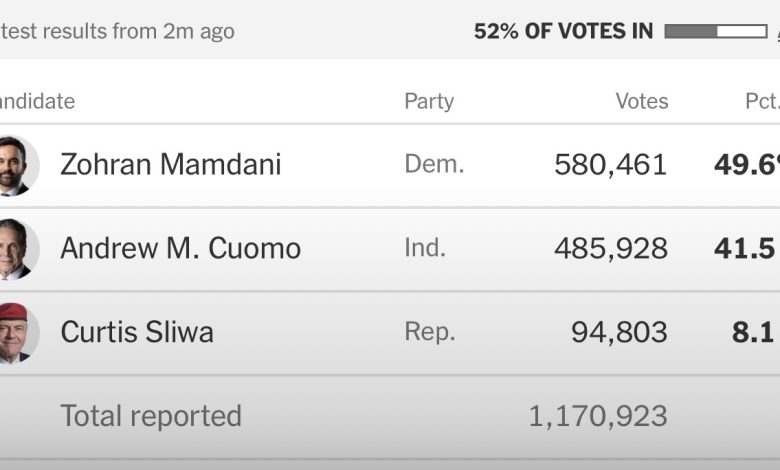Click the Total reported row label
The height and width of the screenshot is (470, 780).
pos(151,416)
